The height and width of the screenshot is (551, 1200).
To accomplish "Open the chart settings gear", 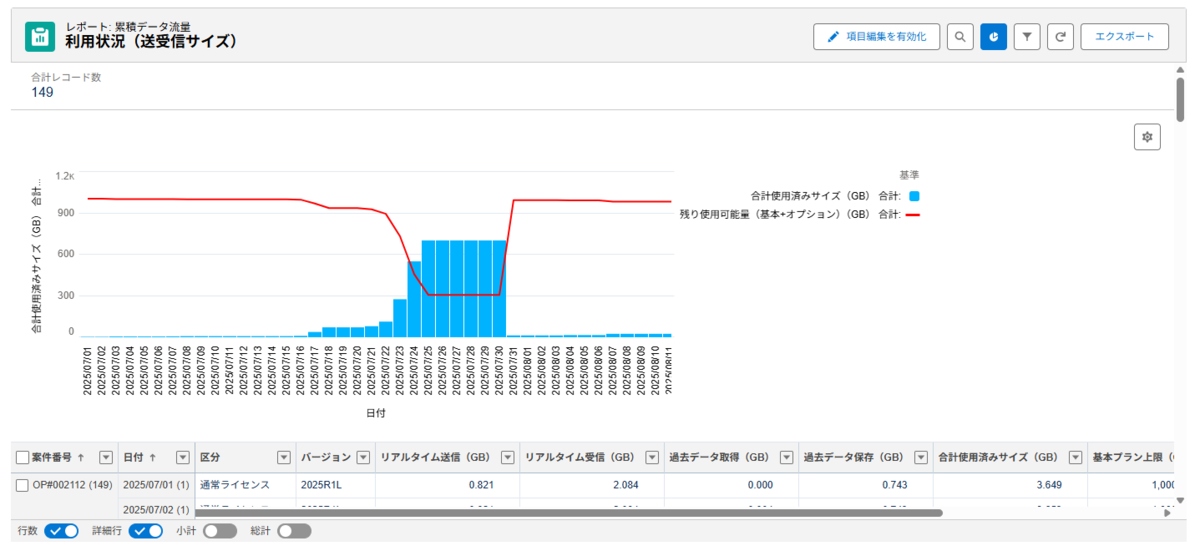I will [x=1147, y=137].
